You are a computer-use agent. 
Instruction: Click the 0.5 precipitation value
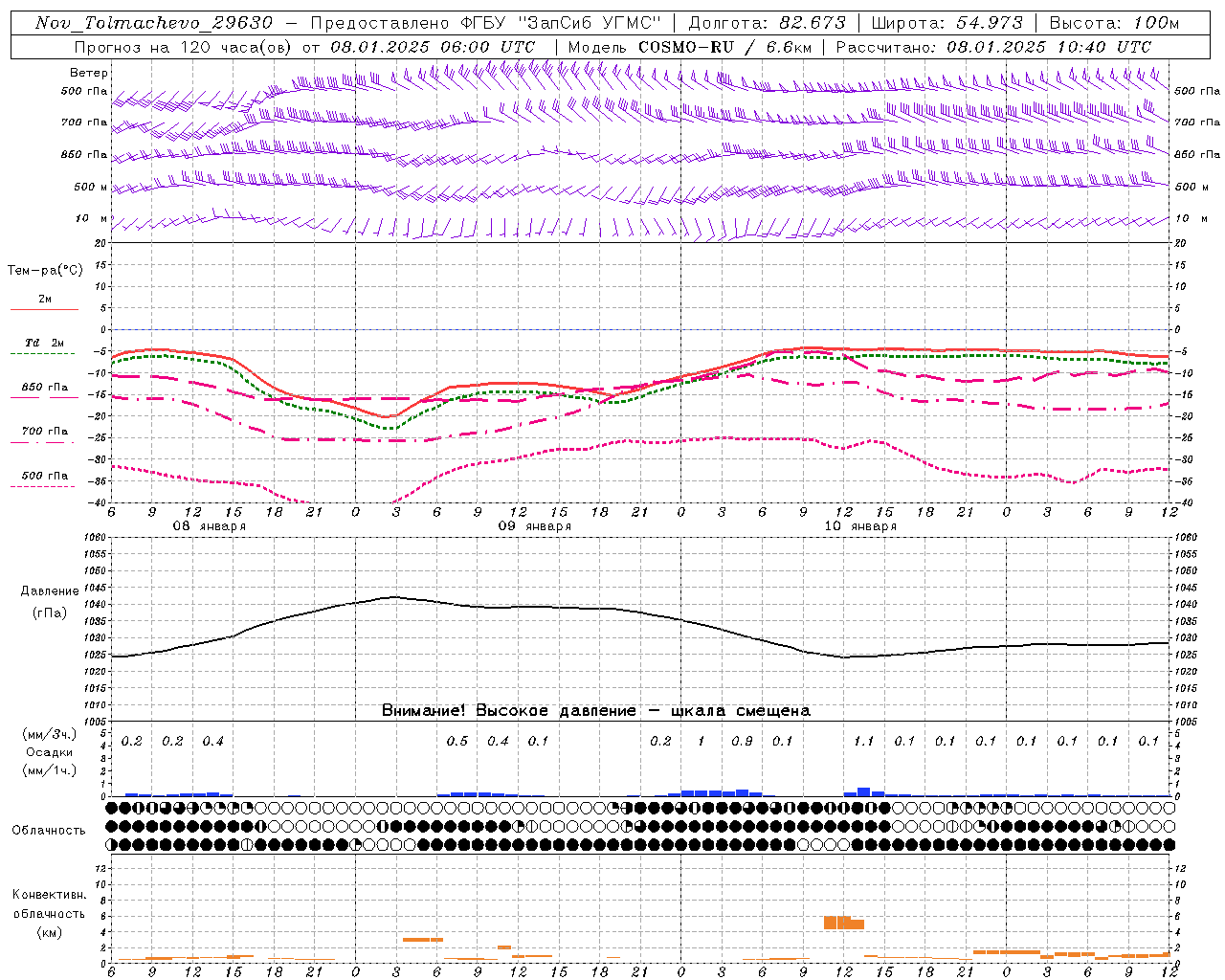point(457,742)
